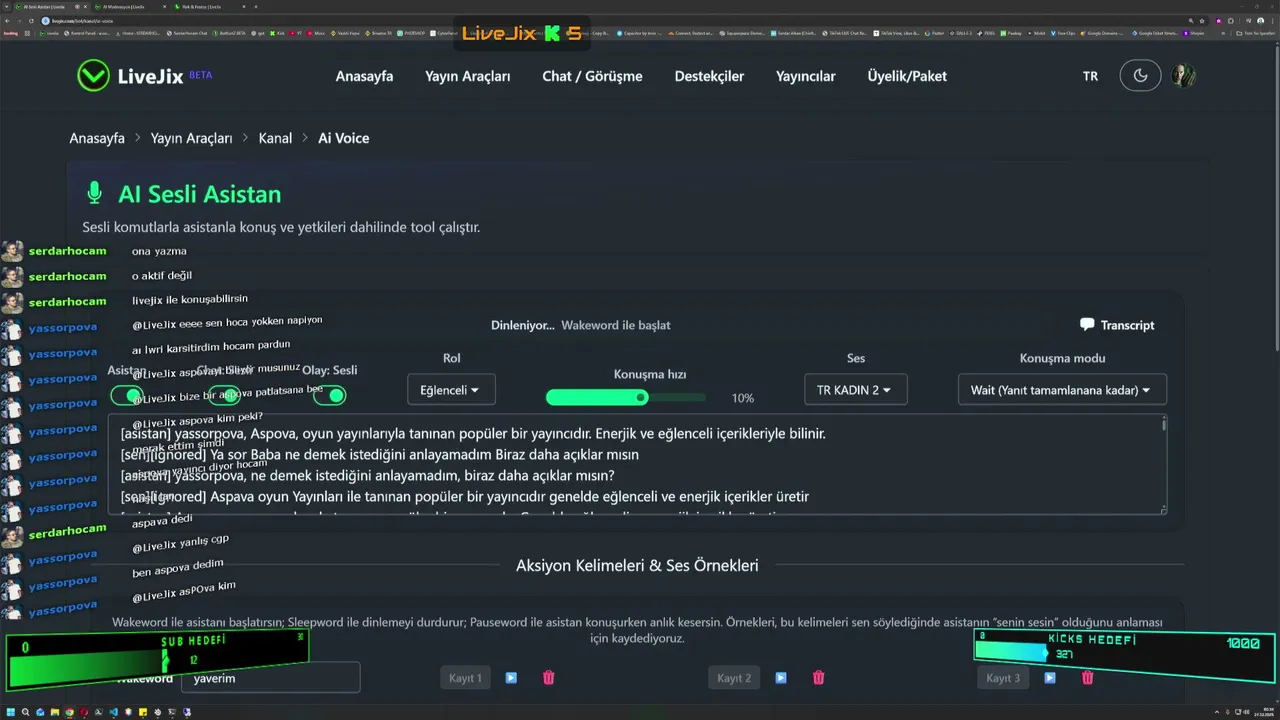Go to Anasayfa breadcrumb link

pos(97,138)
